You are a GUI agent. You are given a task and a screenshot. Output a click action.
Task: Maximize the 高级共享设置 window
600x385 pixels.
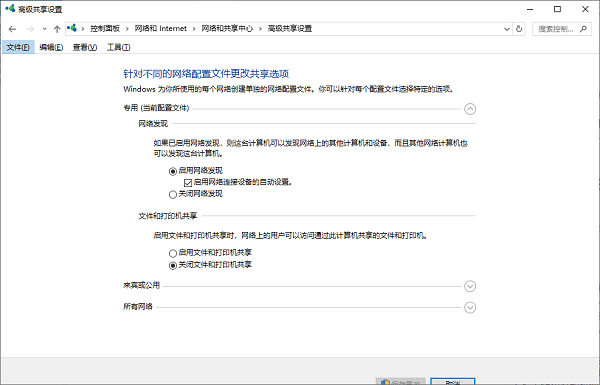coord(558,9)
